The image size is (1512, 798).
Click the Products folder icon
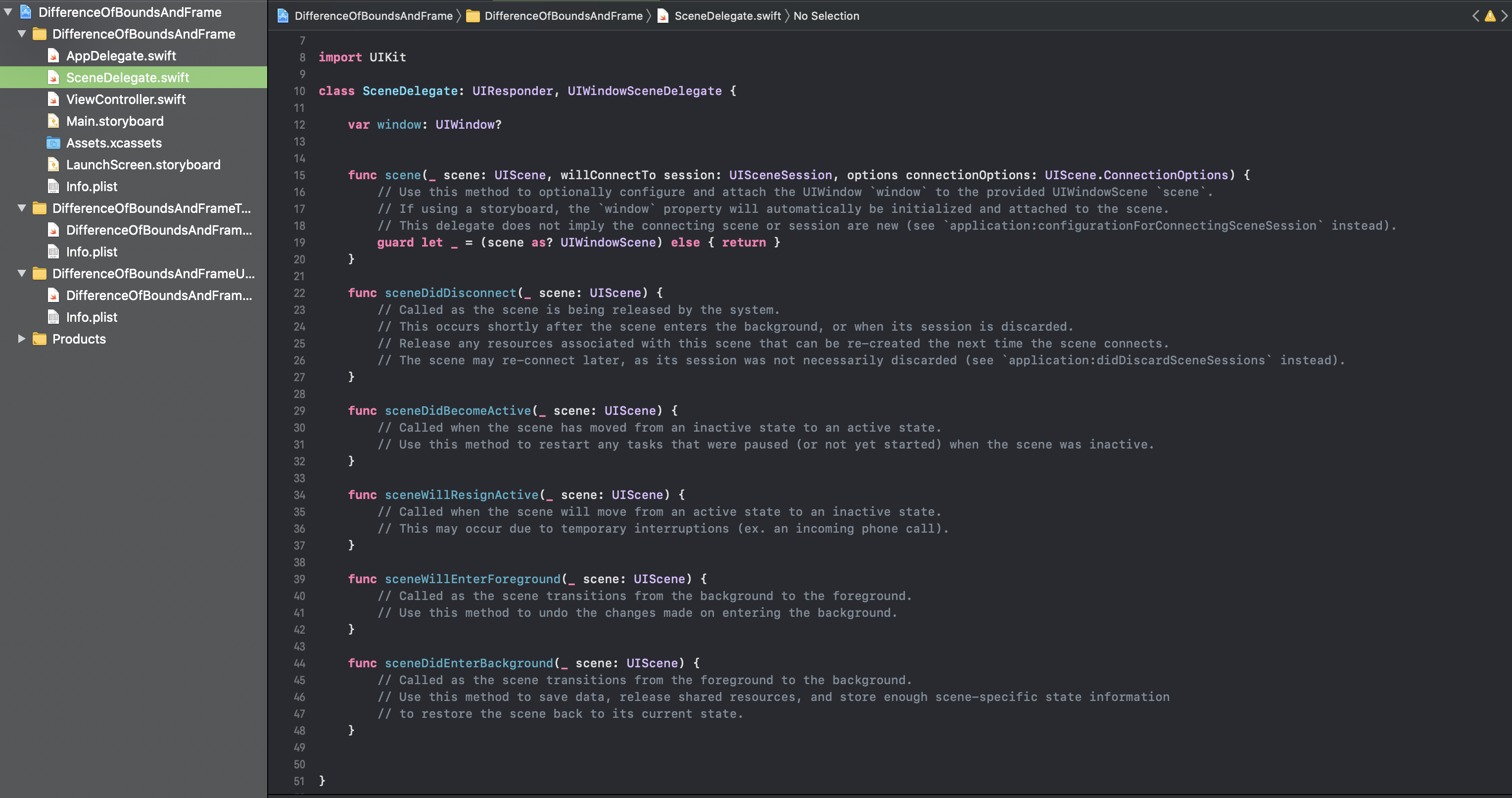(x=39, y=339)
